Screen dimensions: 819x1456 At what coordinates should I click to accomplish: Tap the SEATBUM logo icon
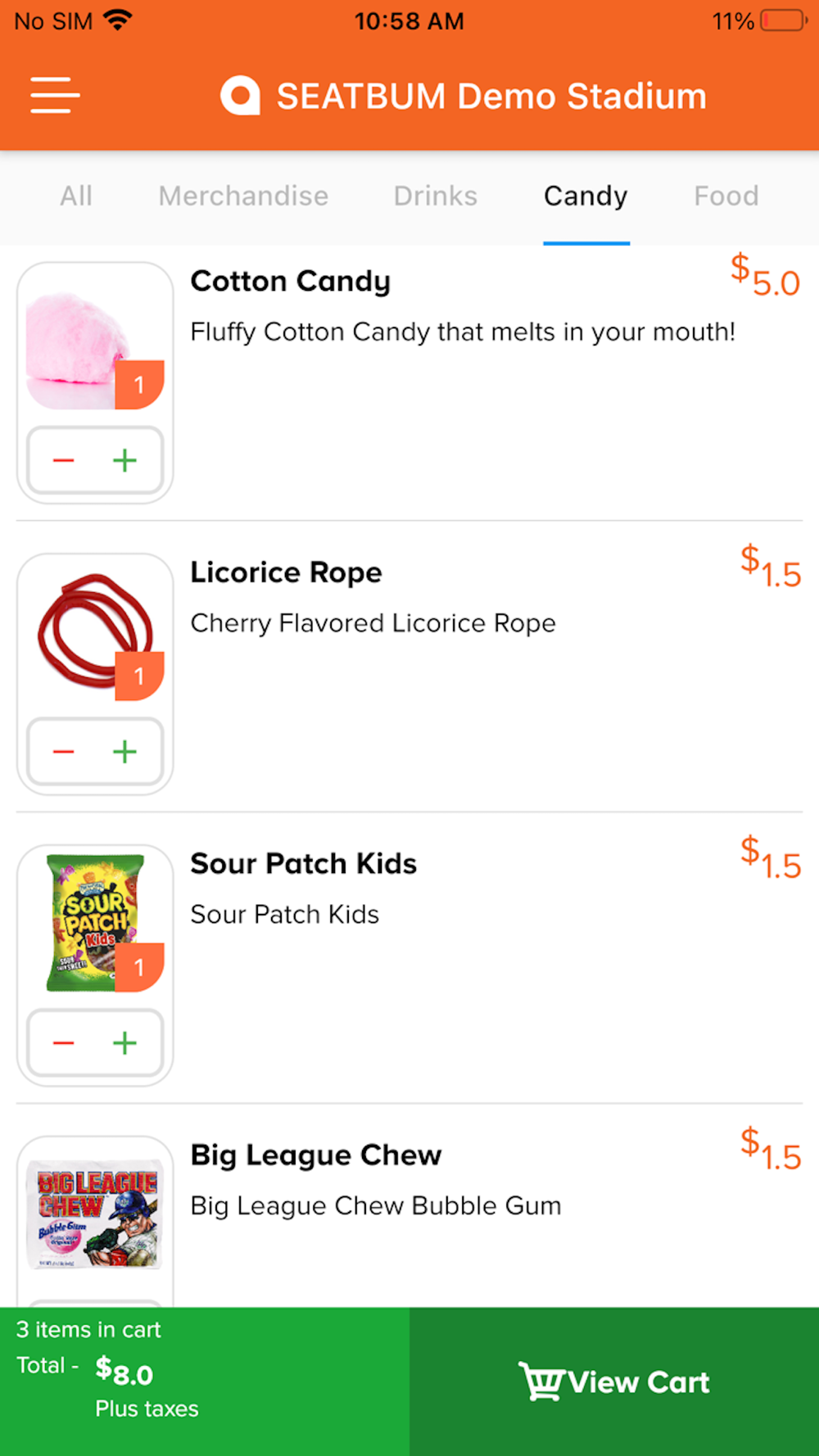[240, 96]
